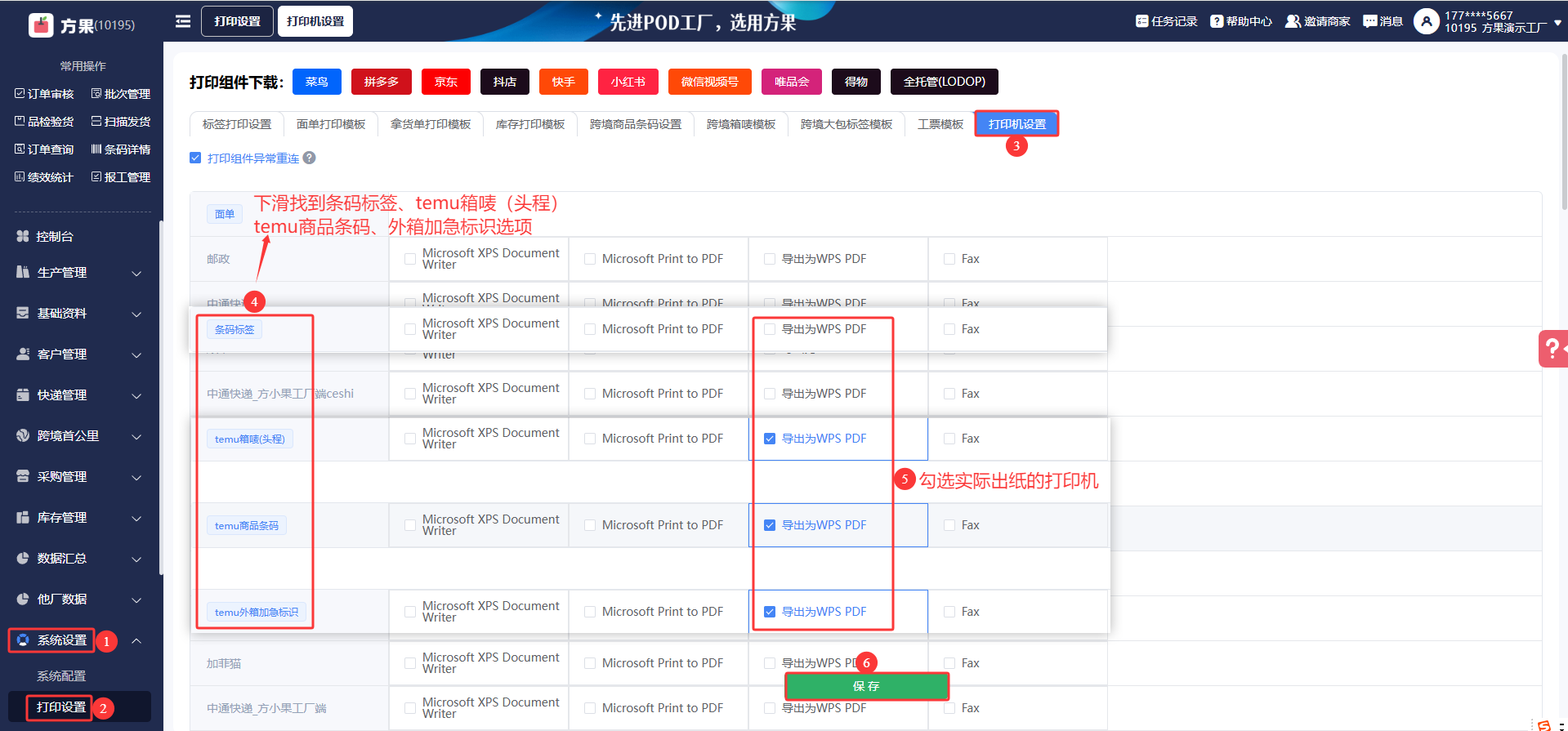Click the 邀请商家 icon

[1293, 21]
